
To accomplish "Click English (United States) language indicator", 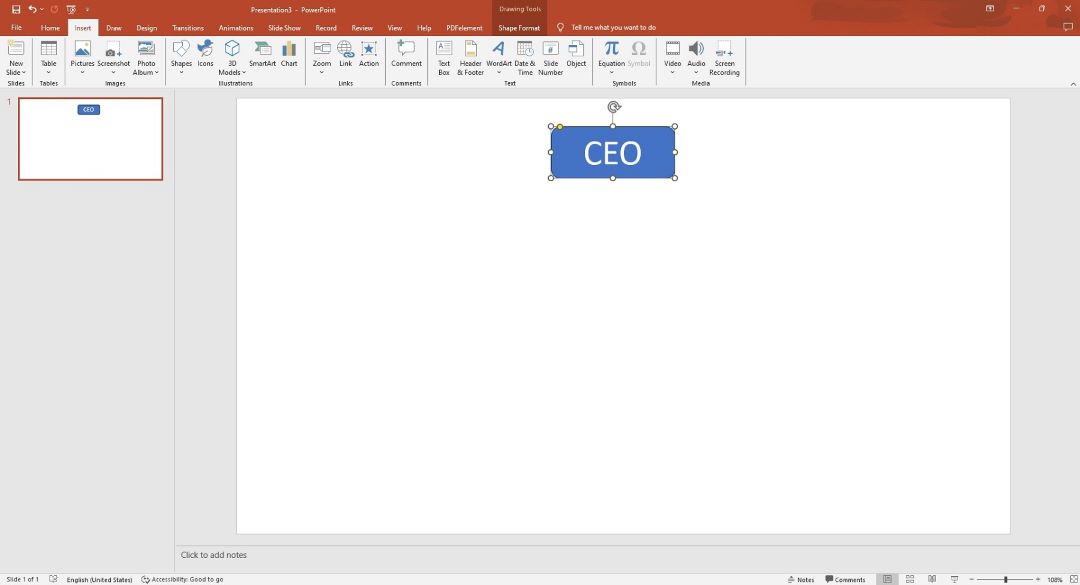I will pyautogui.click(x=99, y=579).
